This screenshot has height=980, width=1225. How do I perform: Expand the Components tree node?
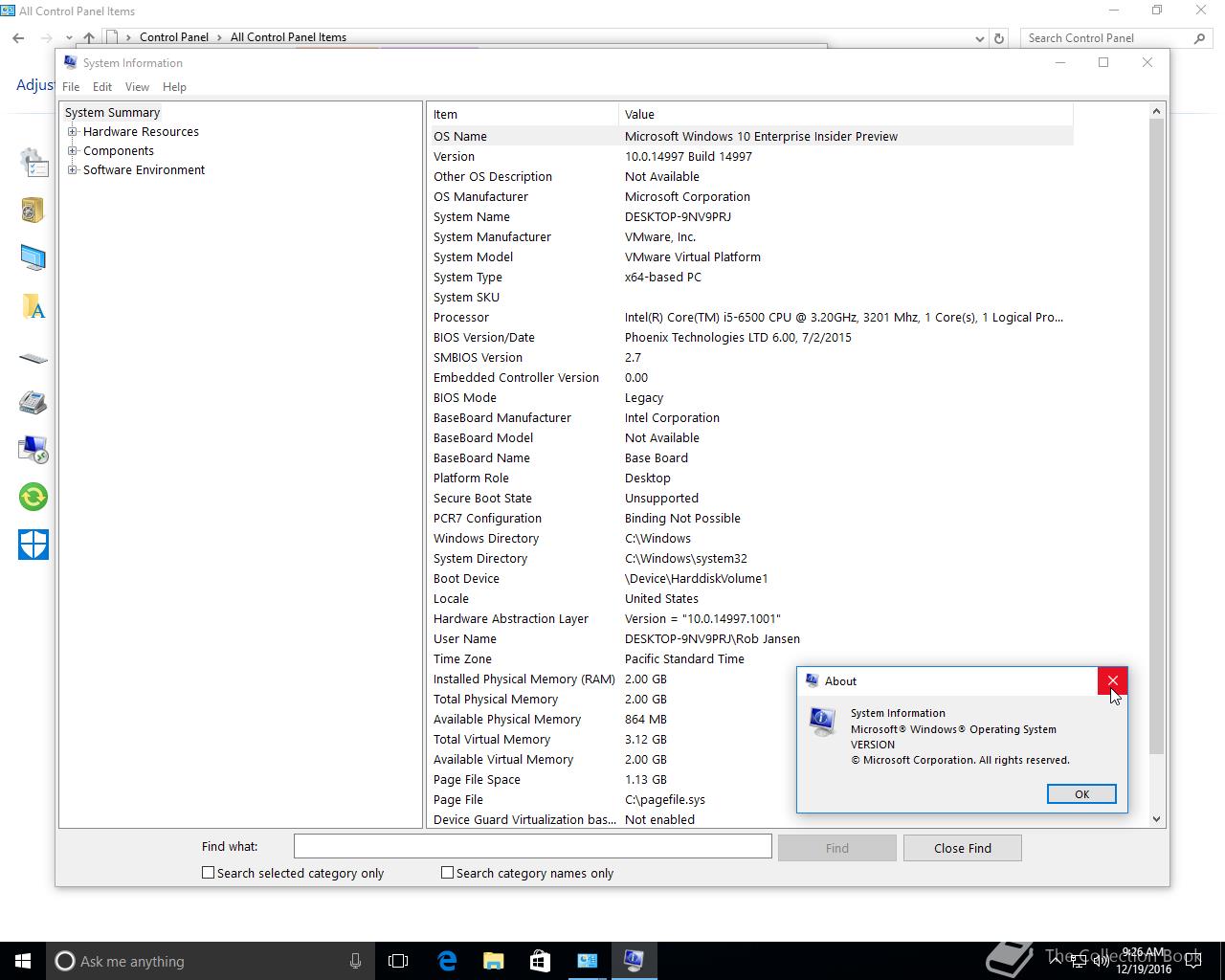[x=73, y=151]
